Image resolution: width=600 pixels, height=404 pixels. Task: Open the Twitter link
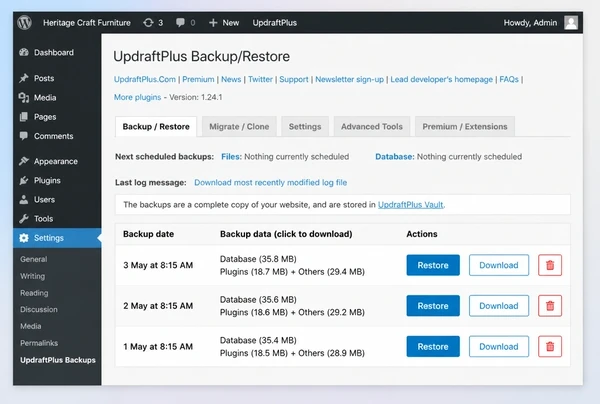tap(260, 79)
